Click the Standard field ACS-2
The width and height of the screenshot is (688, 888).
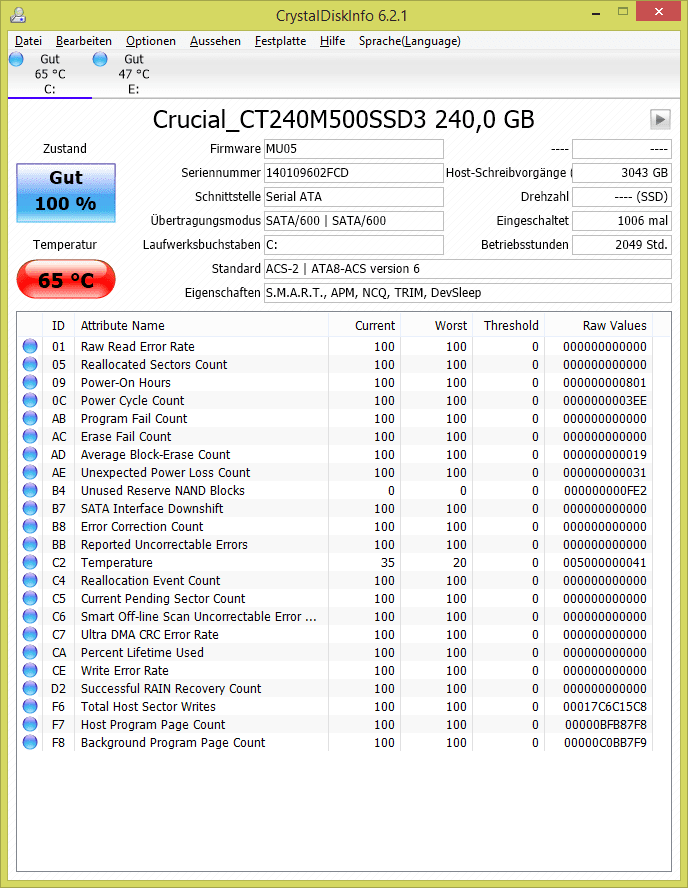click(468, 268)
